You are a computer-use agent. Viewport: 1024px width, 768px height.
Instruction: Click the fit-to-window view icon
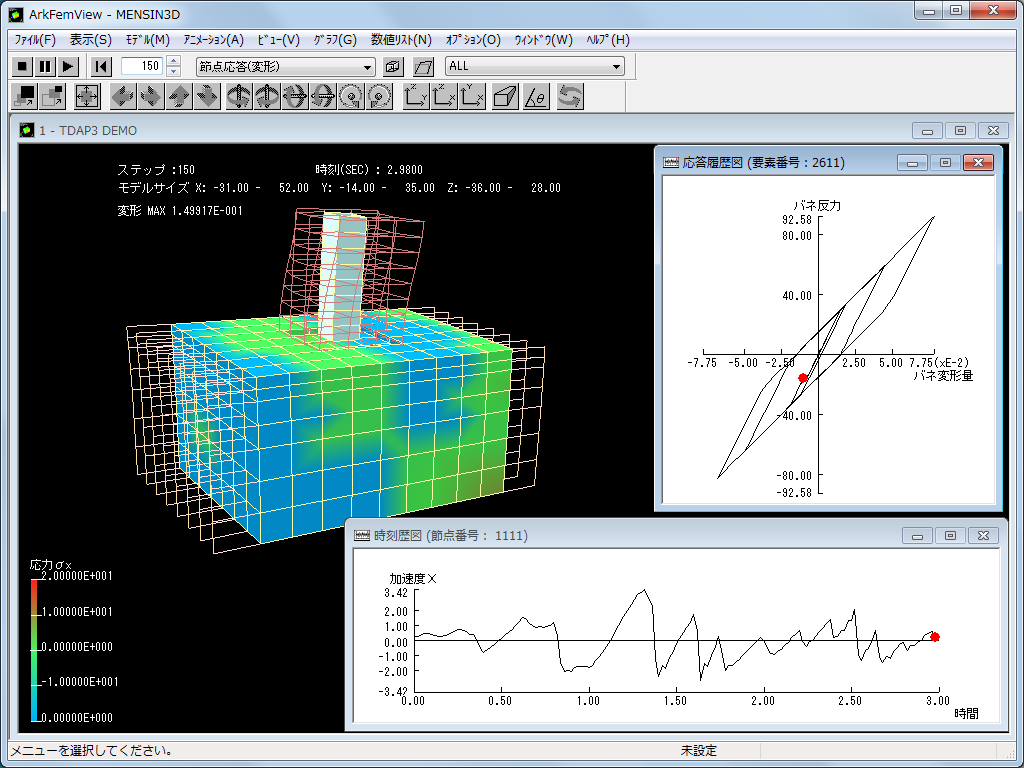point(87,96)
